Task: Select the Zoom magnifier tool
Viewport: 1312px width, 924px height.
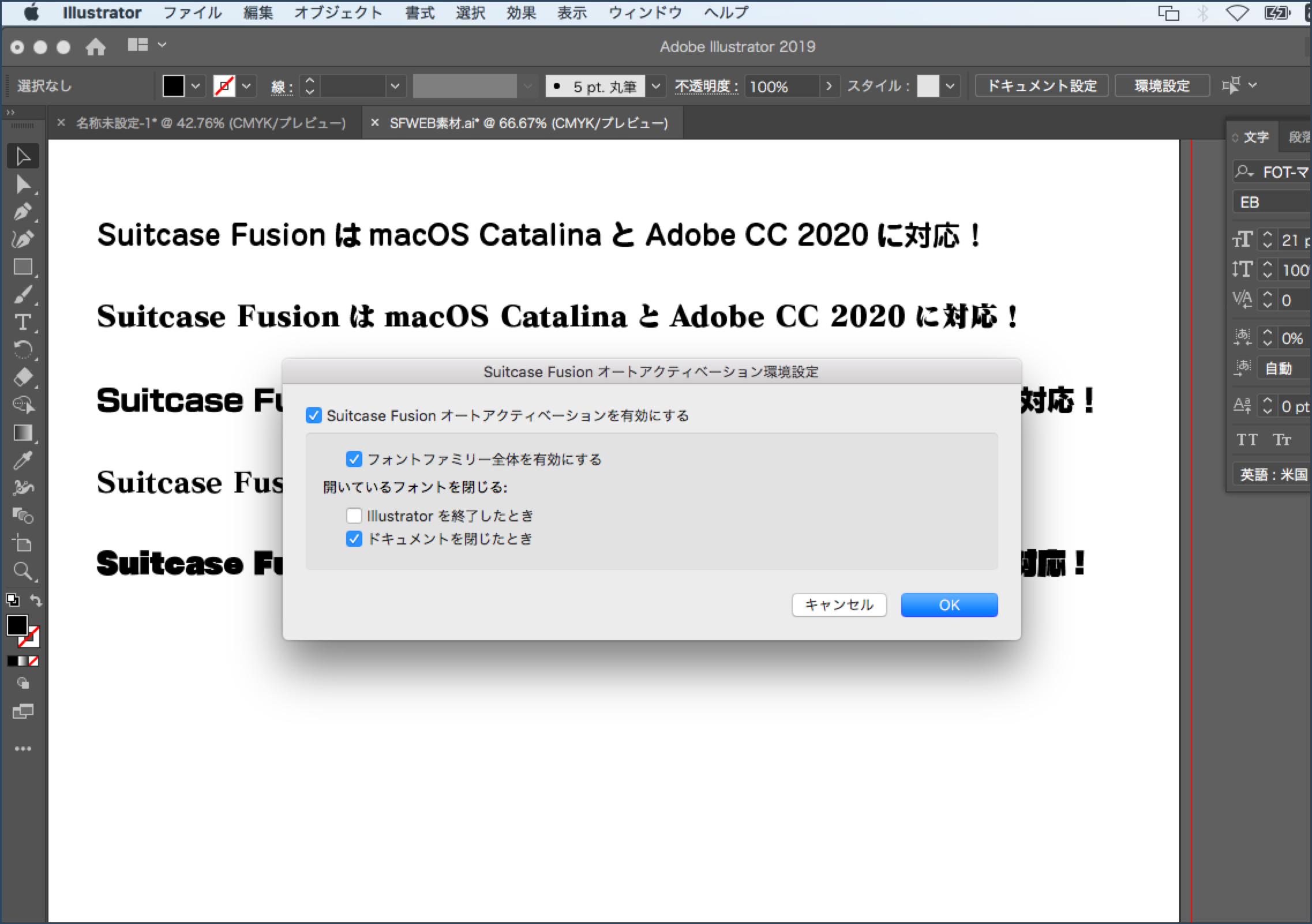Action: click(23, 571)
